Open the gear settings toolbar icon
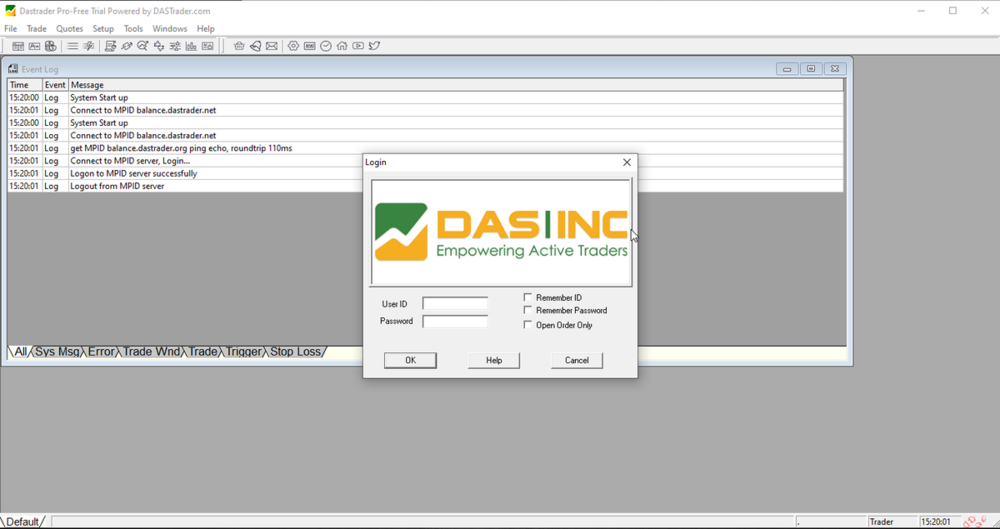 click(x=293, y=46)
